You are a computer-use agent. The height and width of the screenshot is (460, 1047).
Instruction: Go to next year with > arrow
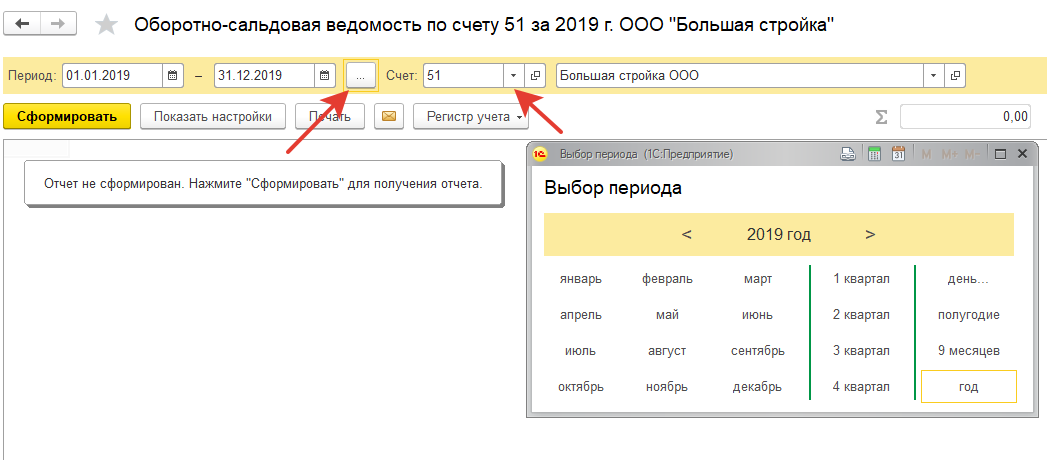pyautogui.click(x=870, y=234)
